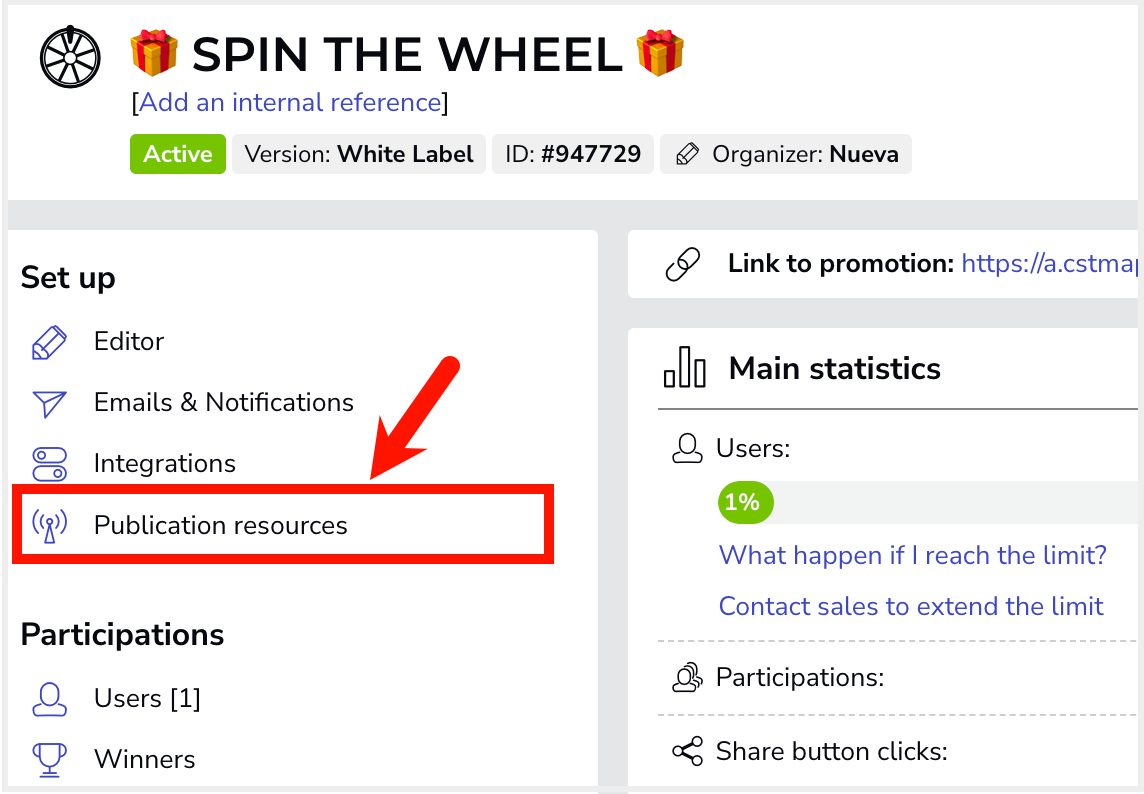This screenshot has height=794, width=1144.
Task: Click the Organizer pencil edit icon
Action: coord(687,154)
